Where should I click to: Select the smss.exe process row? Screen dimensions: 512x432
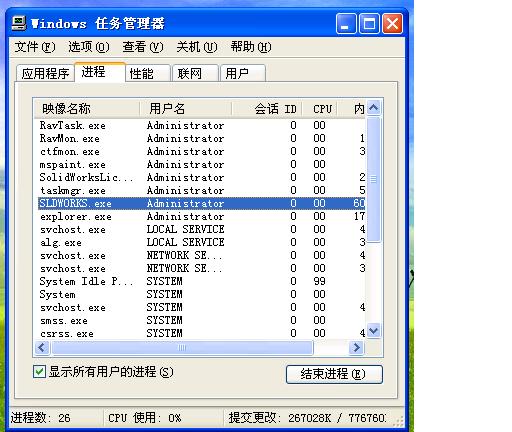point(202,320)
